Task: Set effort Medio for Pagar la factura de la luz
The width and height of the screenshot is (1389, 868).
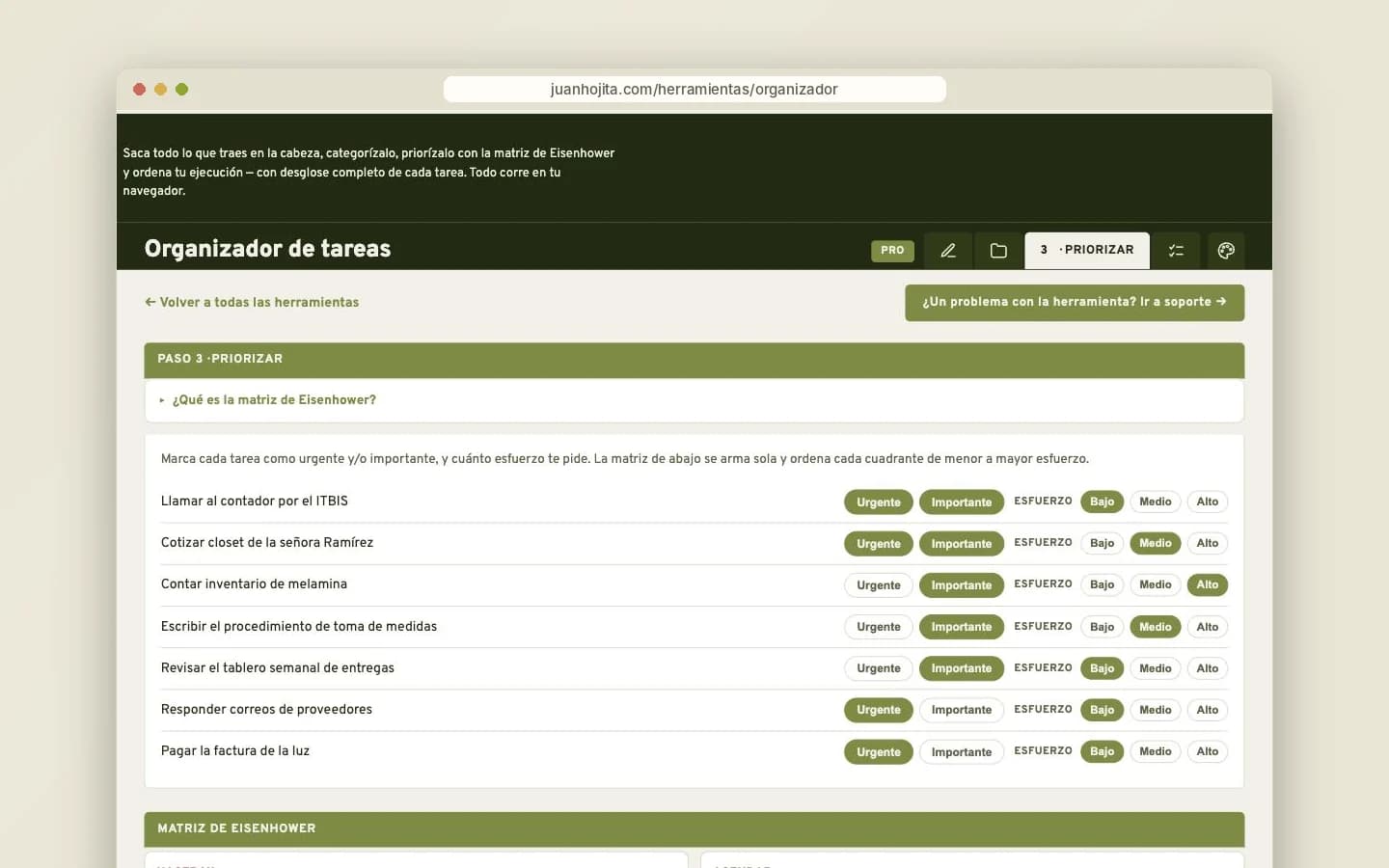Action: tap(1156, 751)
